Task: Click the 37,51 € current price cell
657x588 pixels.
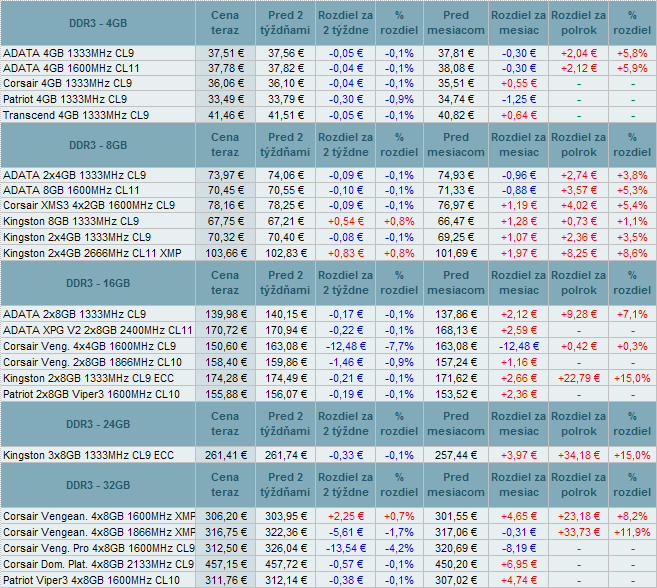Action: pos(226,53)
